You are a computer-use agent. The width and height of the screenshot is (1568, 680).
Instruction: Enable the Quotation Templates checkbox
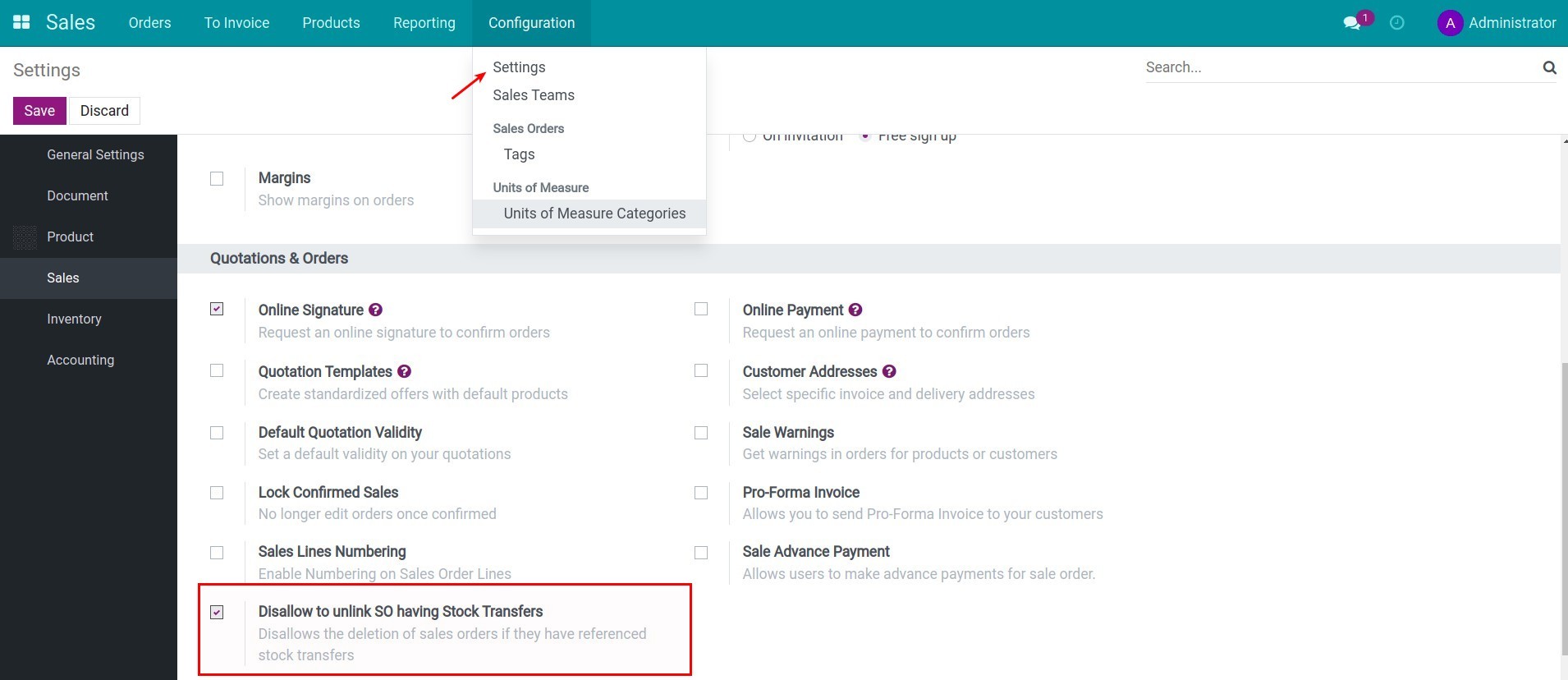(217, 370)
